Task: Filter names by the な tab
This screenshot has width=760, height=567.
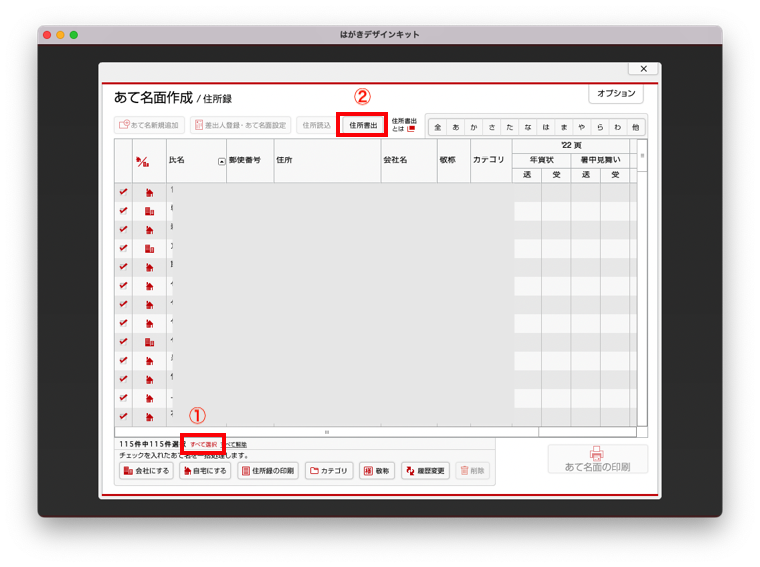Action: click(527, 127)
